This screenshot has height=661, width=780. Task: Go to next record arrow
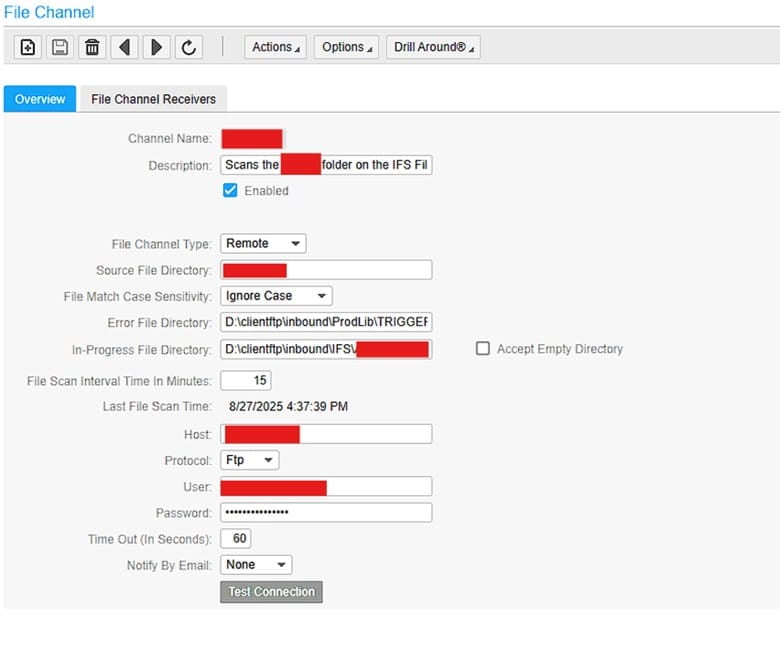click(155, 47)
